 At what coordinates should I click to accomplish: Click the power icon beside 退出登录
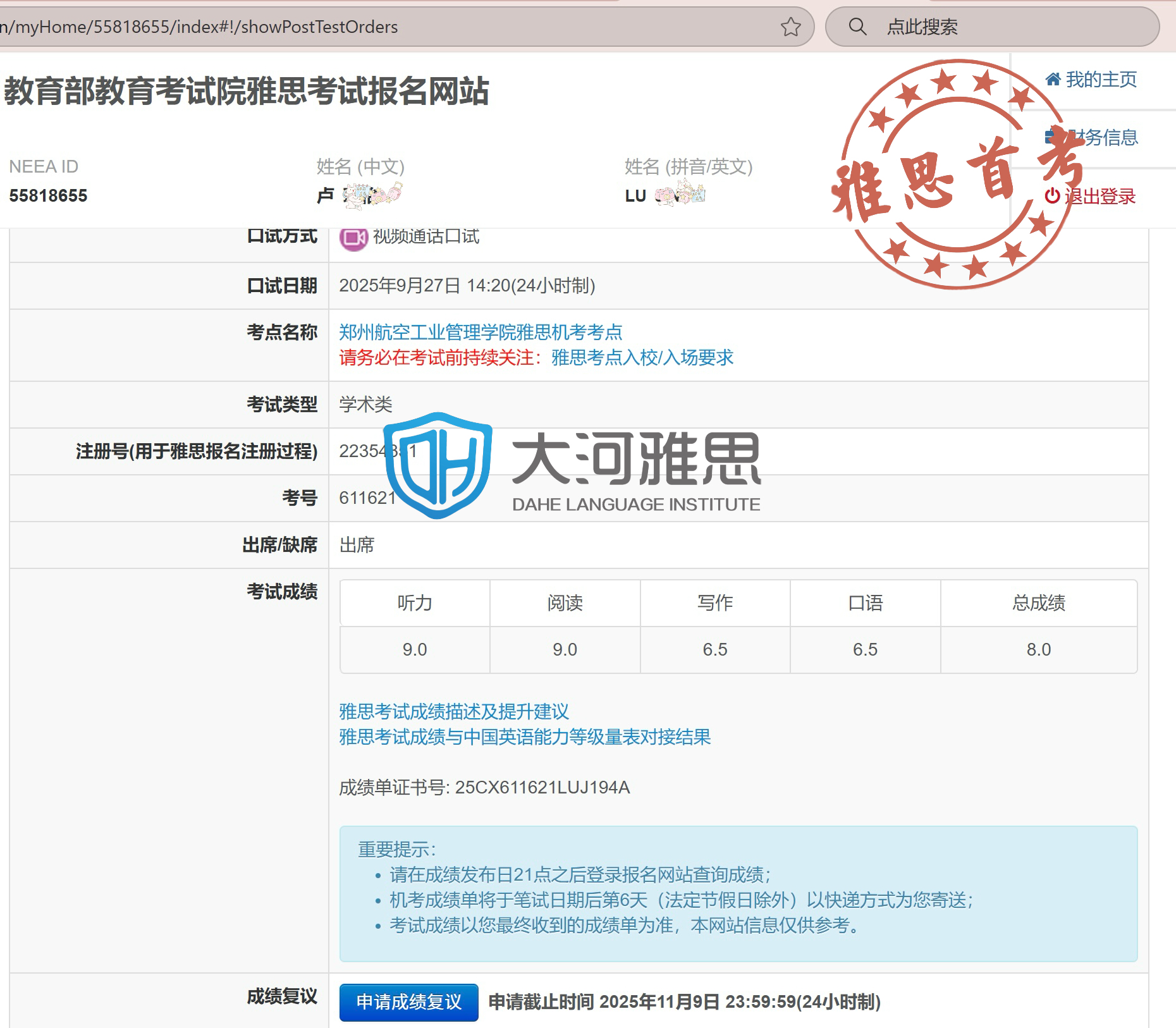point(1052,196)
